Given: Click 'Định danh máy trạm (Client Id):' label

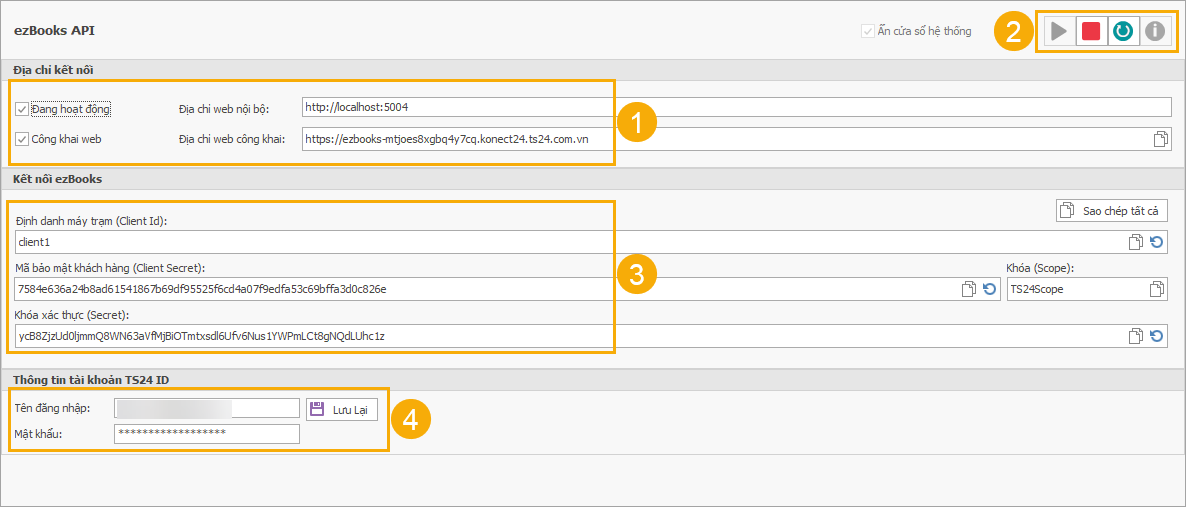Looking at the screenshot, I should point(92,220).
